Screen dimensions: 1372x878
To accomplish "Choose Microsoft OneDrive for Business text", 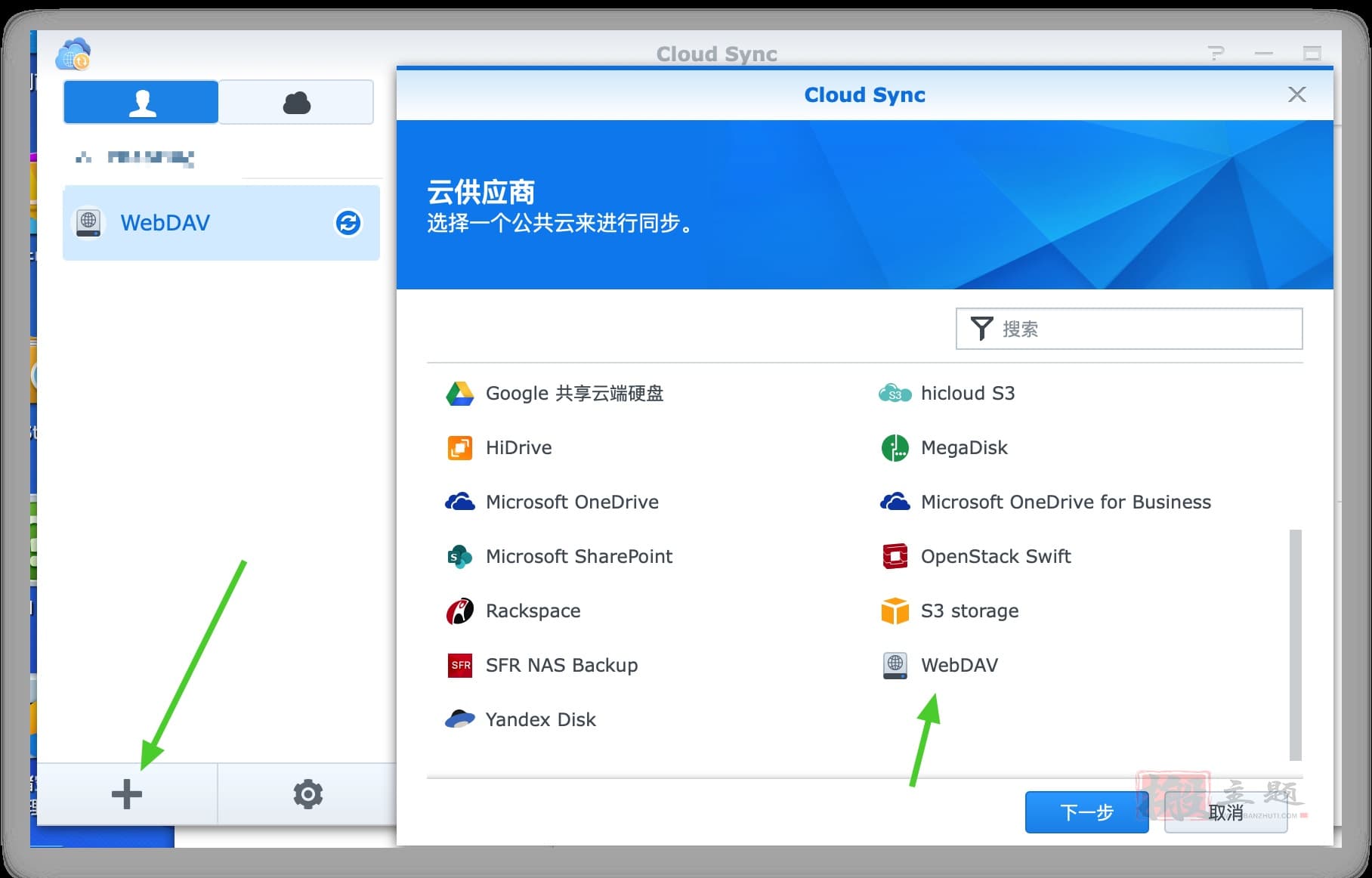I will coord(1066,502).
